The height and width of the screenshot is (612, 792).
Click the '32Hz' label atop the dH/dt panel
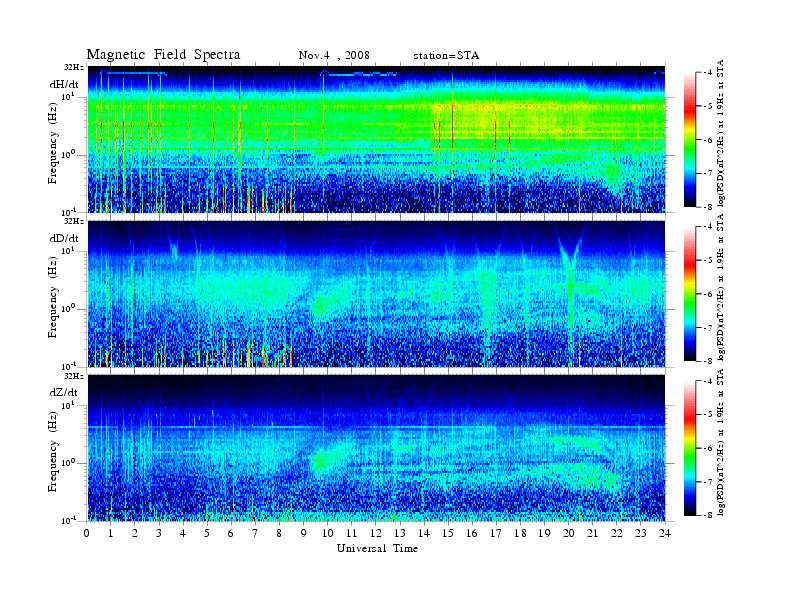coord(74,67)
